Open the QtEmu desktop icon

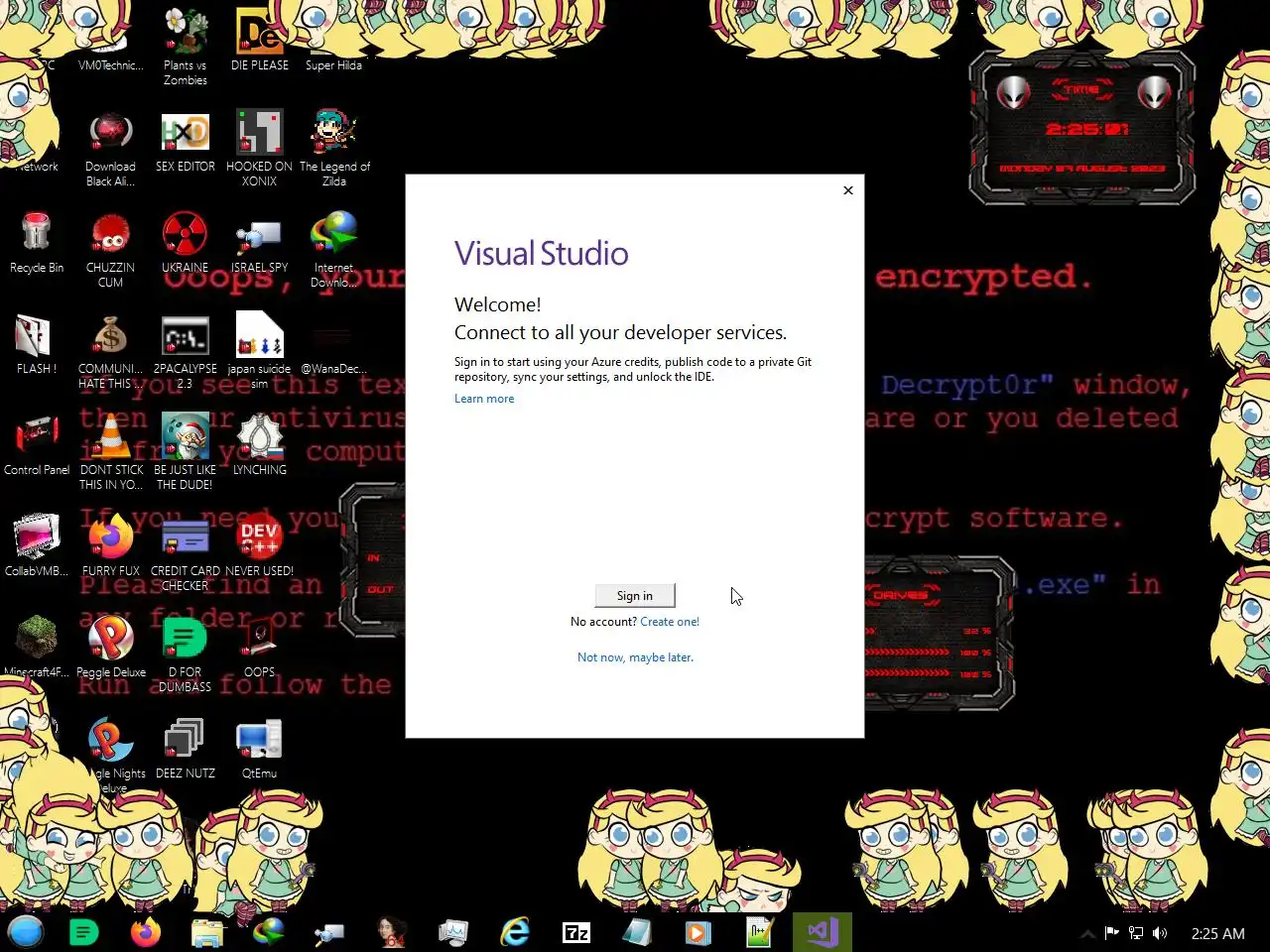(260, 749)
